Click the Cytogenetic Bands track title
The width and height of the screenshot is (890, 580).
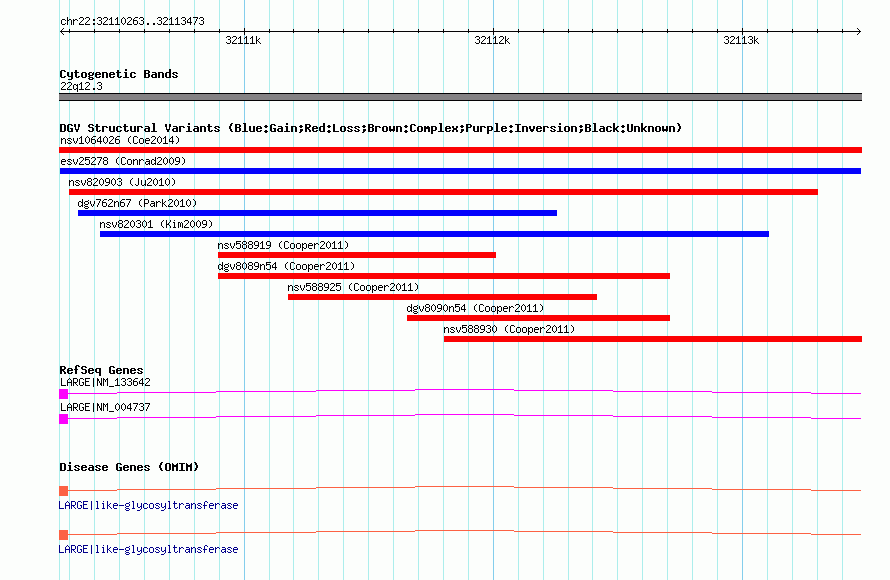coord(119,74)
